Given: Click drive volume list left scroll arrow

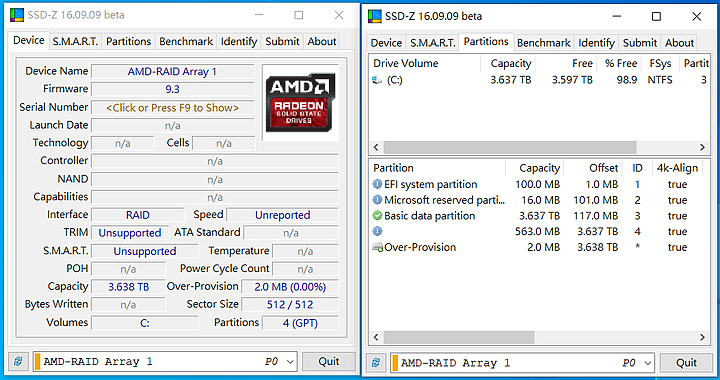Looking at the screenshot, I should click(x=376, y=147).
